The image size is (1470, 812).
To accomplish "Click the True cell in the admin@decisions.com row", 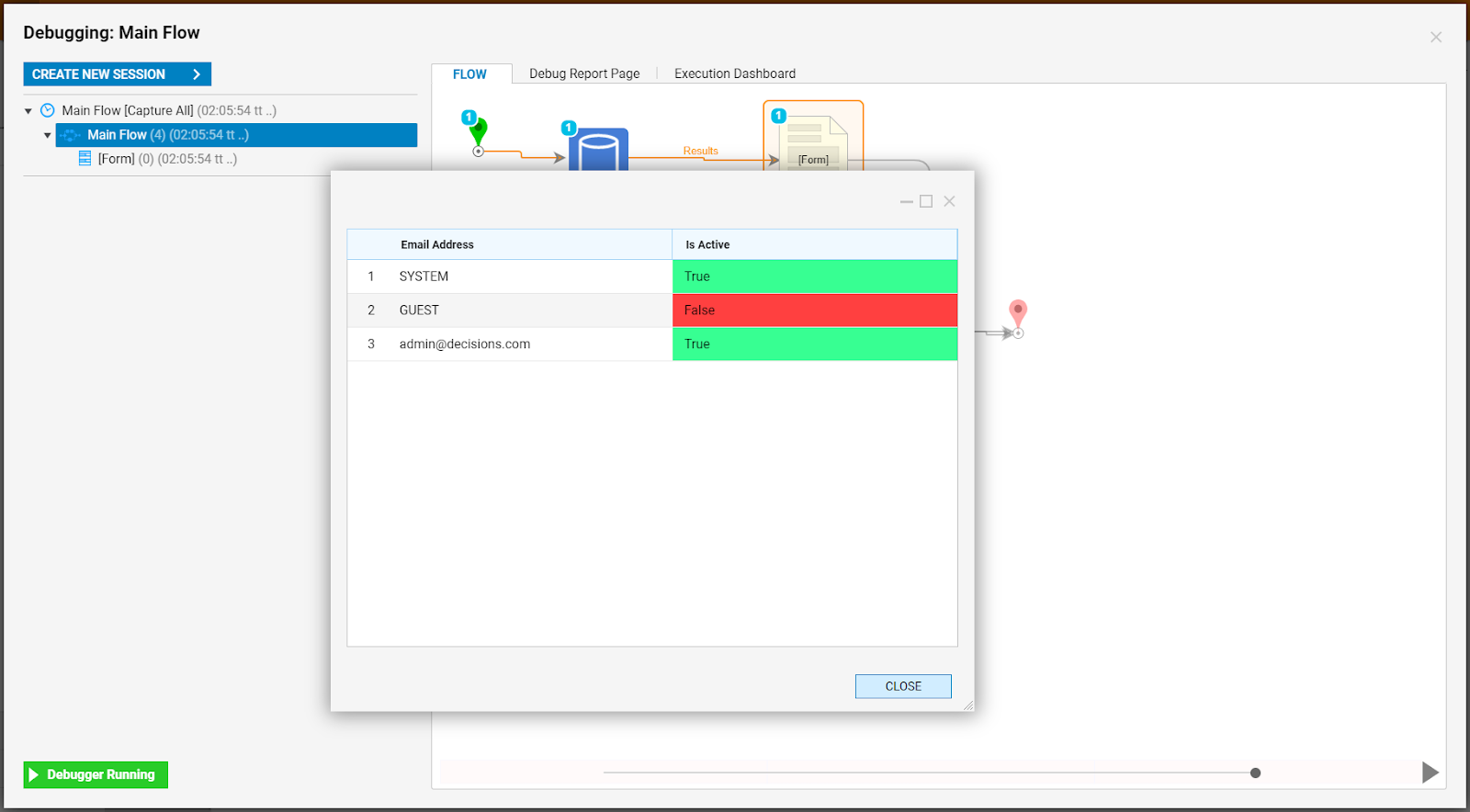I will tap(815, 344).
